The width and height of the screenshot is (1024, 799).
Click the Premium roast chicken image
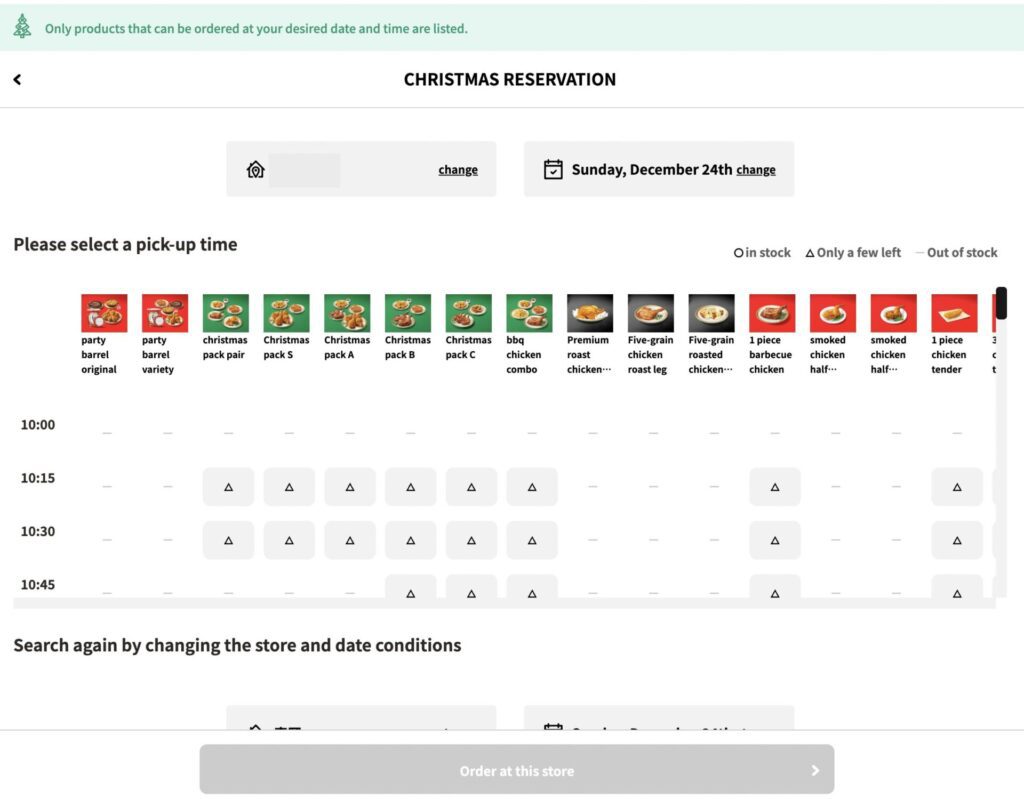click(x=590, y=313)
